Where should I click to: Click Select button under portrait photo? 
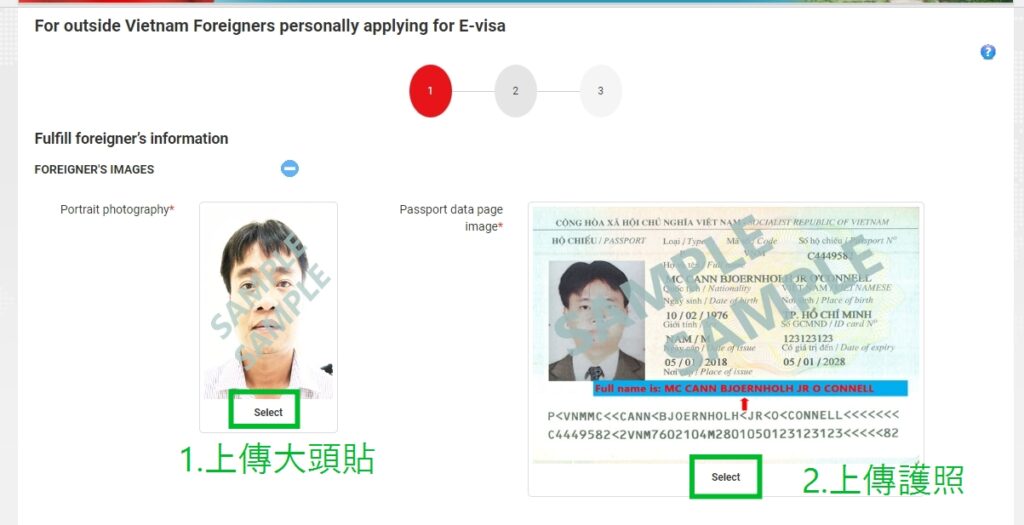[268, 412]
